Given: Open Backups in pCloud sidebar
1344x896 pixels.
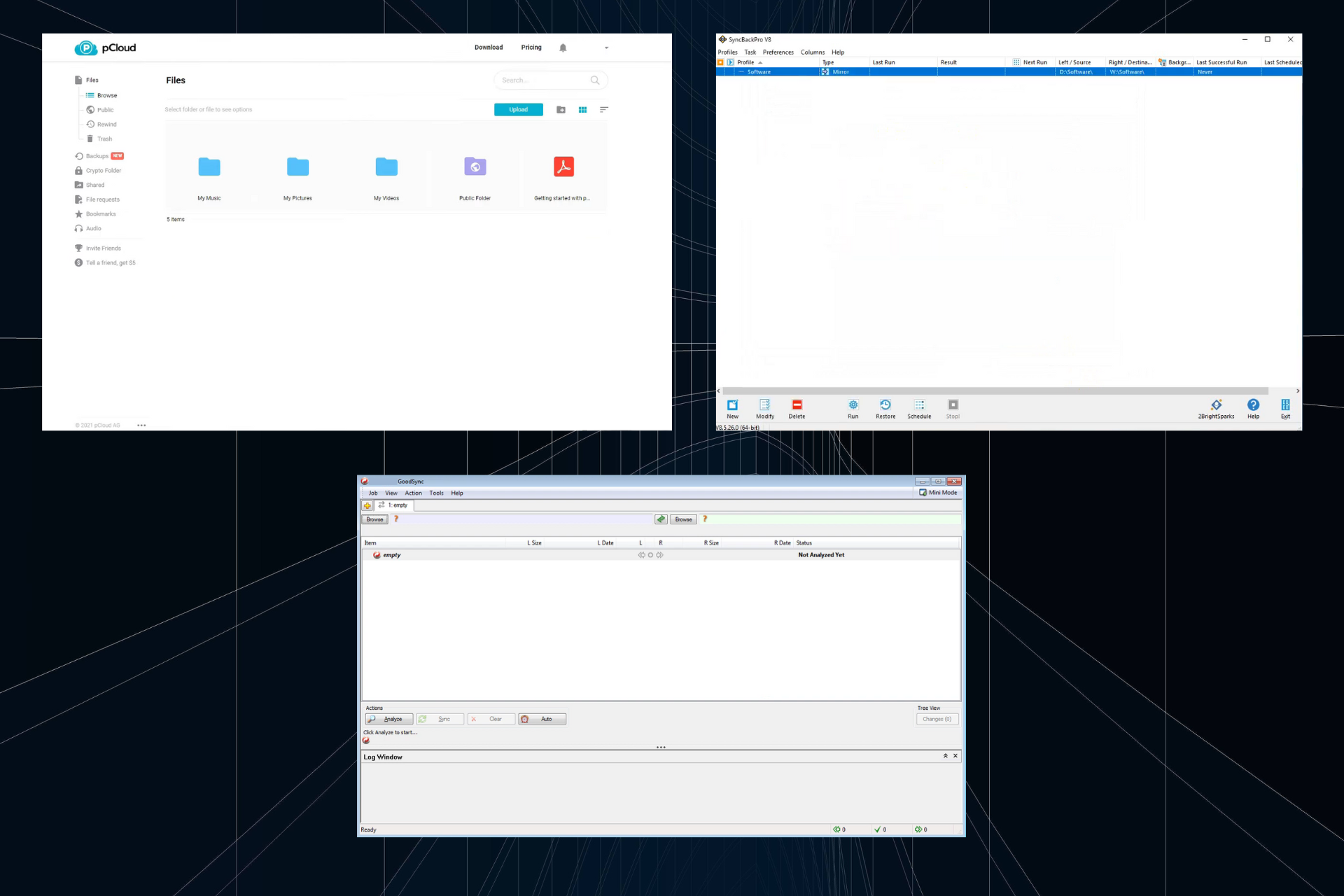Looking at the screenshot, I should (99, 156).
